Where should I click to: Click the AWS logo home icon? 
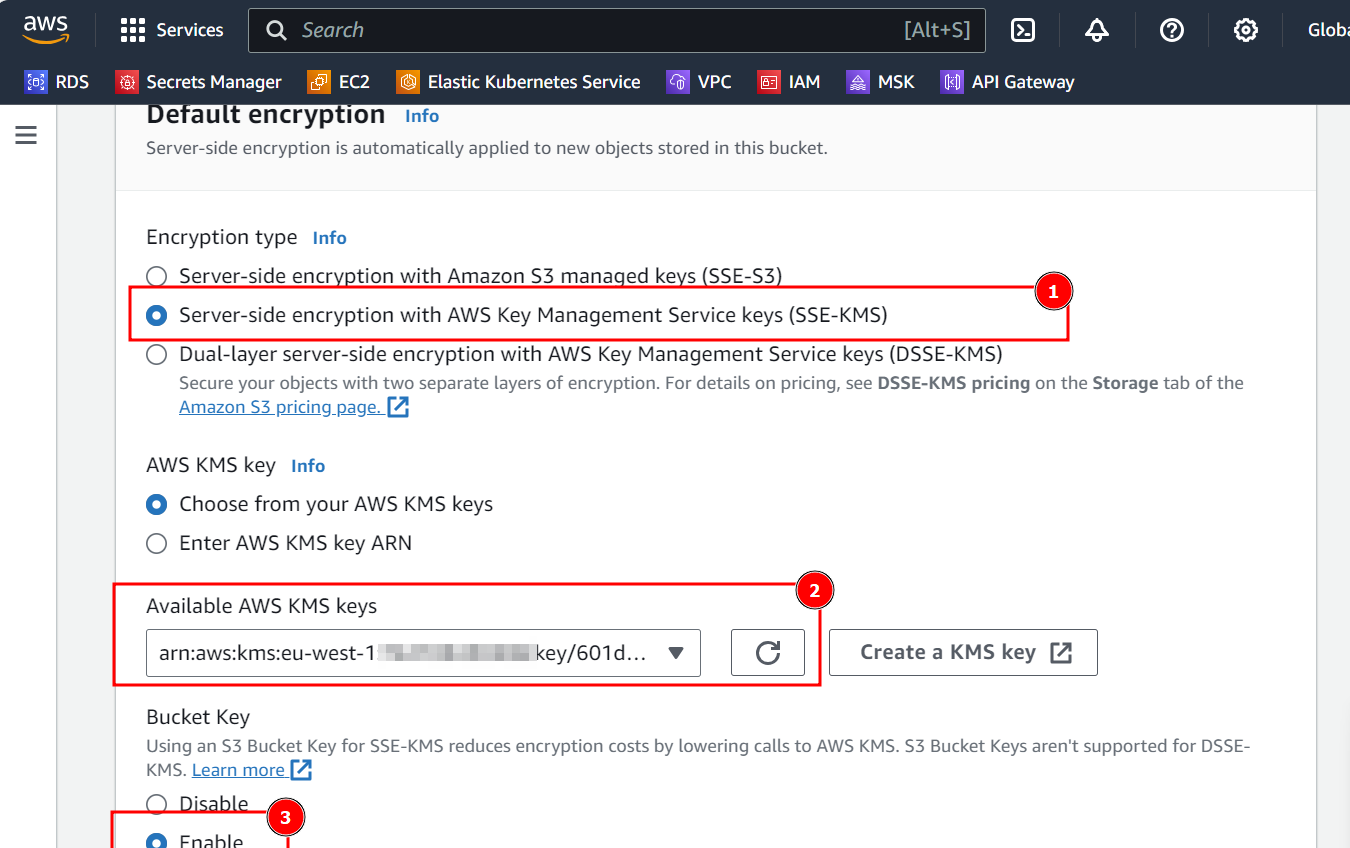(46, 30)
